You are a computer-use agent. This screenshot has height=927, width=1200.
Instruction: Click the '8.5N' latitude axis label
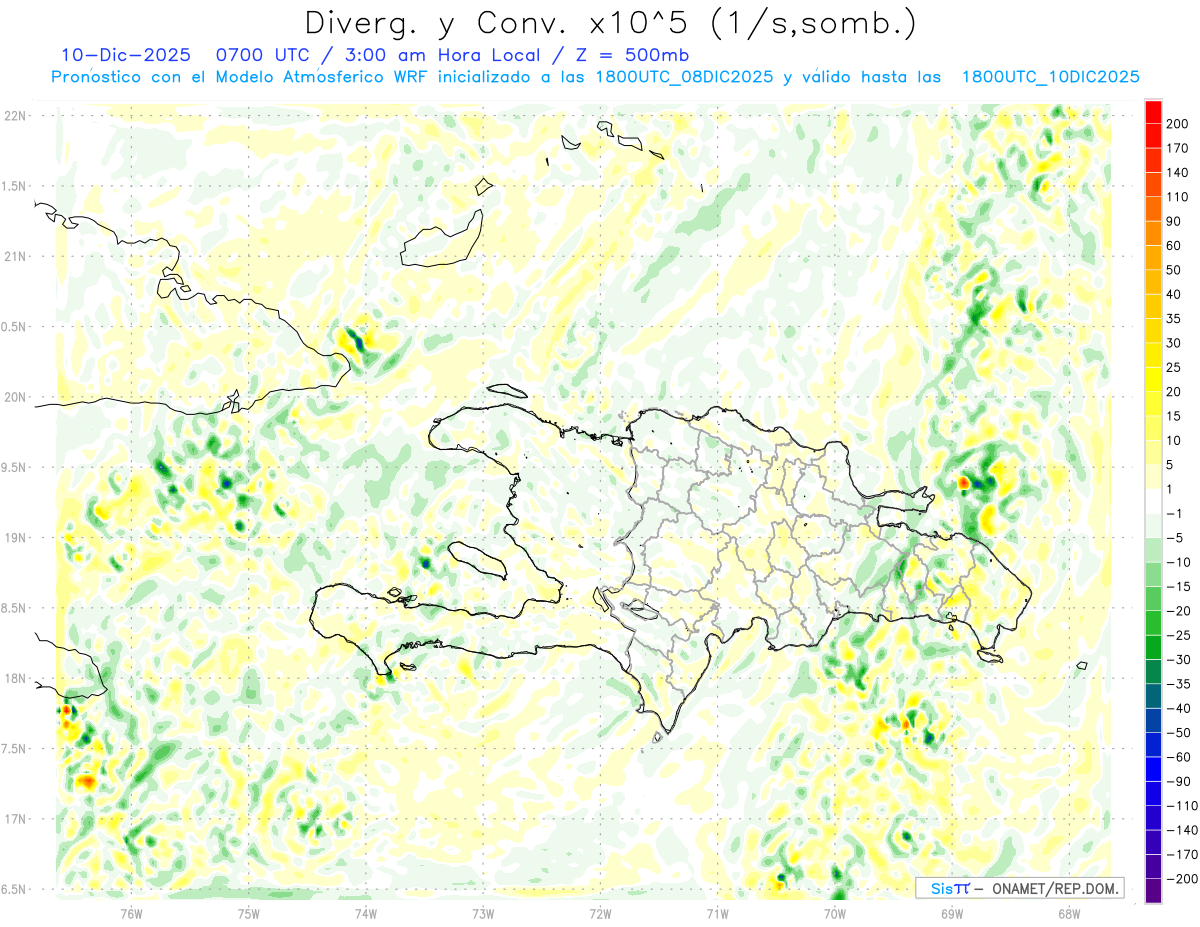(15, 608)
